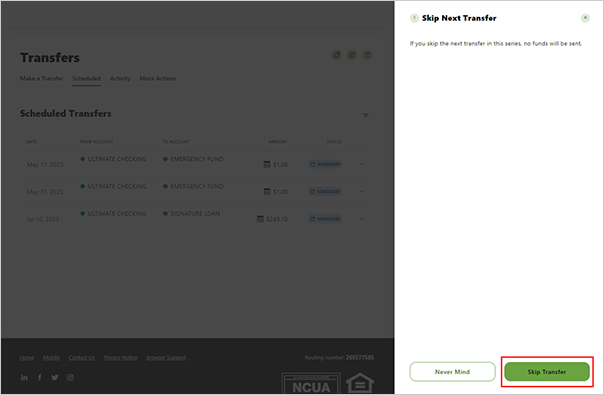Open the Contact Us footer link
The width and height of the screenshot is (604, 395).
click(81, 358)
